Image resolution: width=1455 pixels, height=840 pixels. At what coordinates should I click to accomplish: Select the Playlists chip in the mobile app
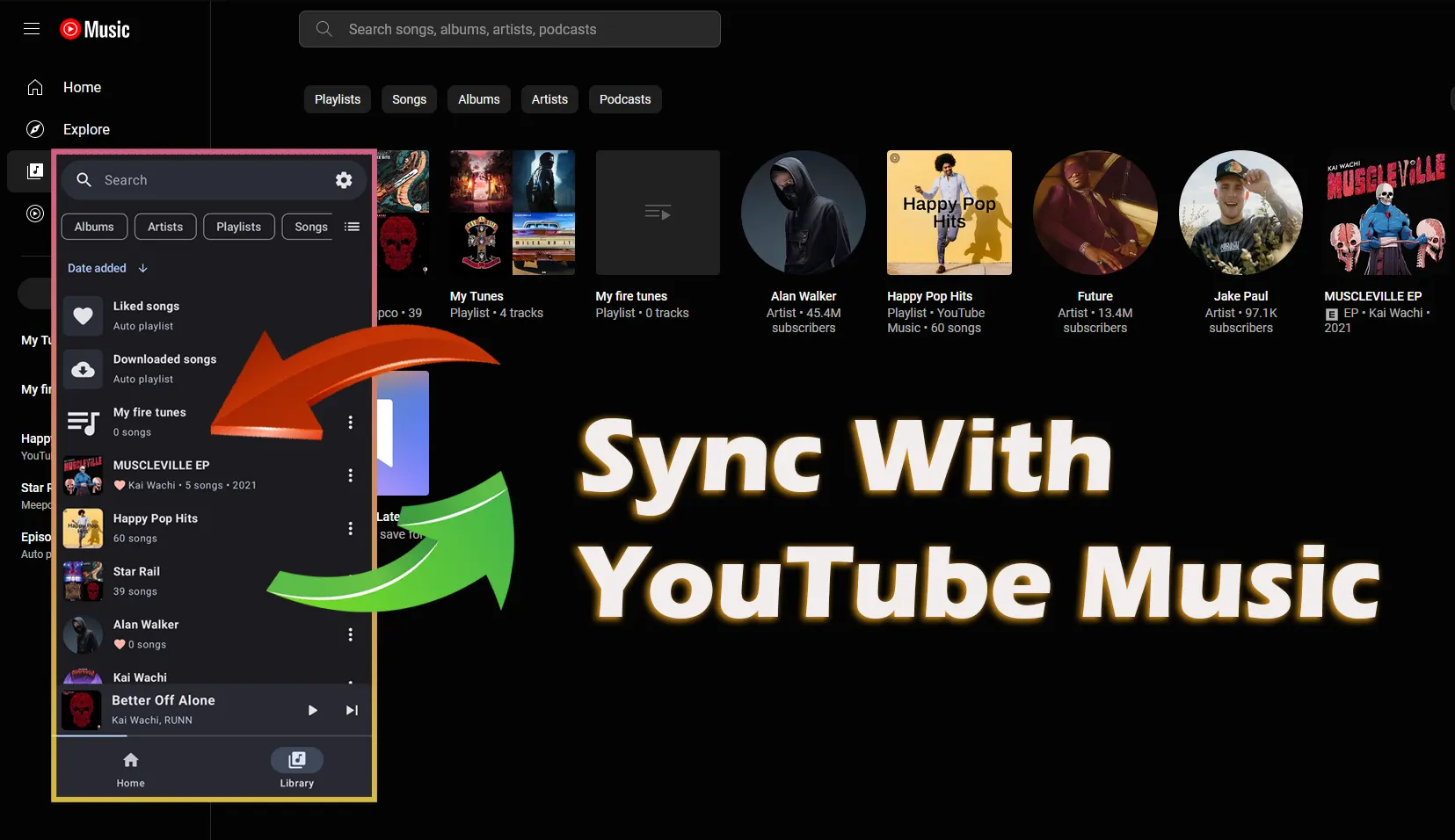click(x=239, y=227)
